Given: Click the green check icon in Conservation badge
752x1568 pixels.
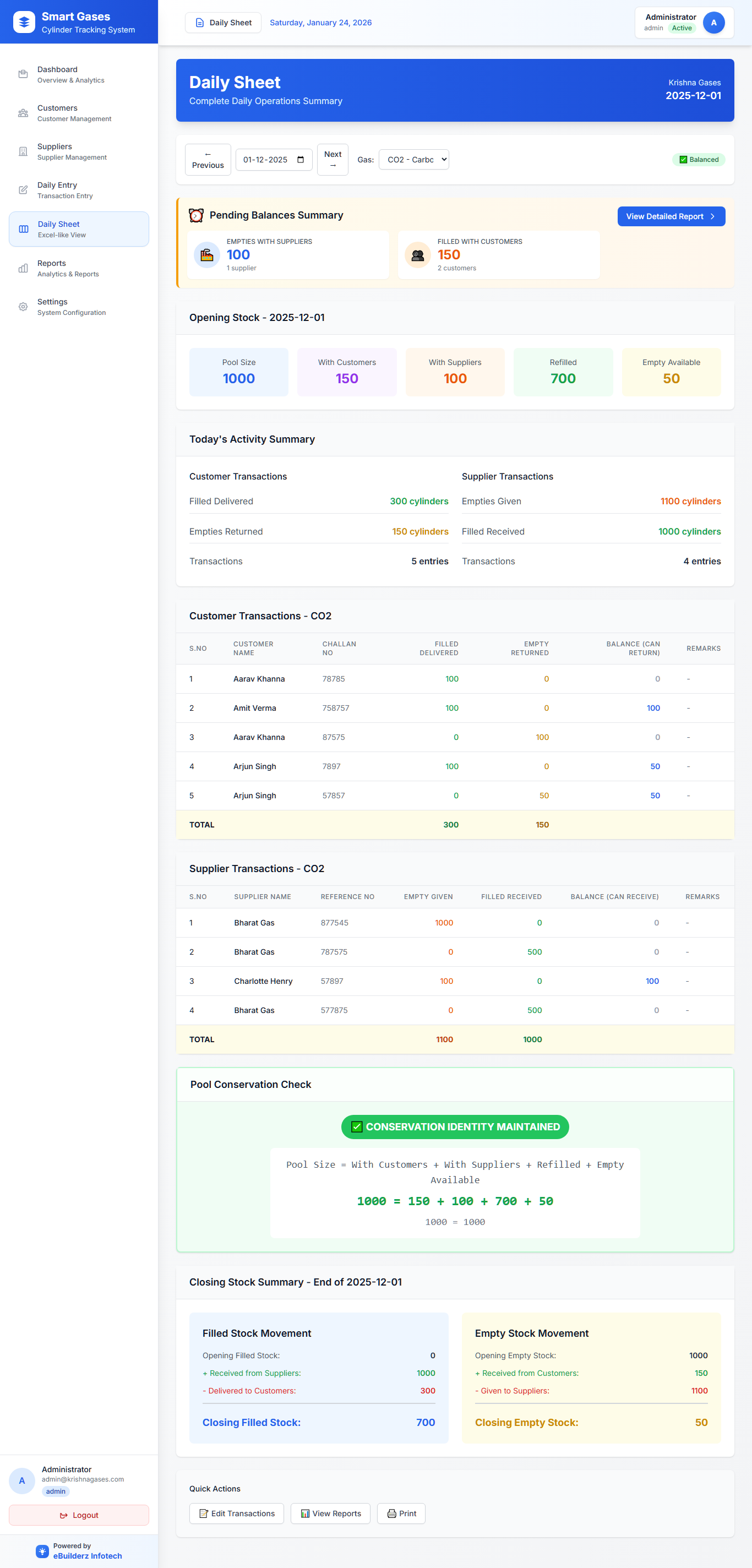Looking at the screenshot, I should tap(357, 1126).
